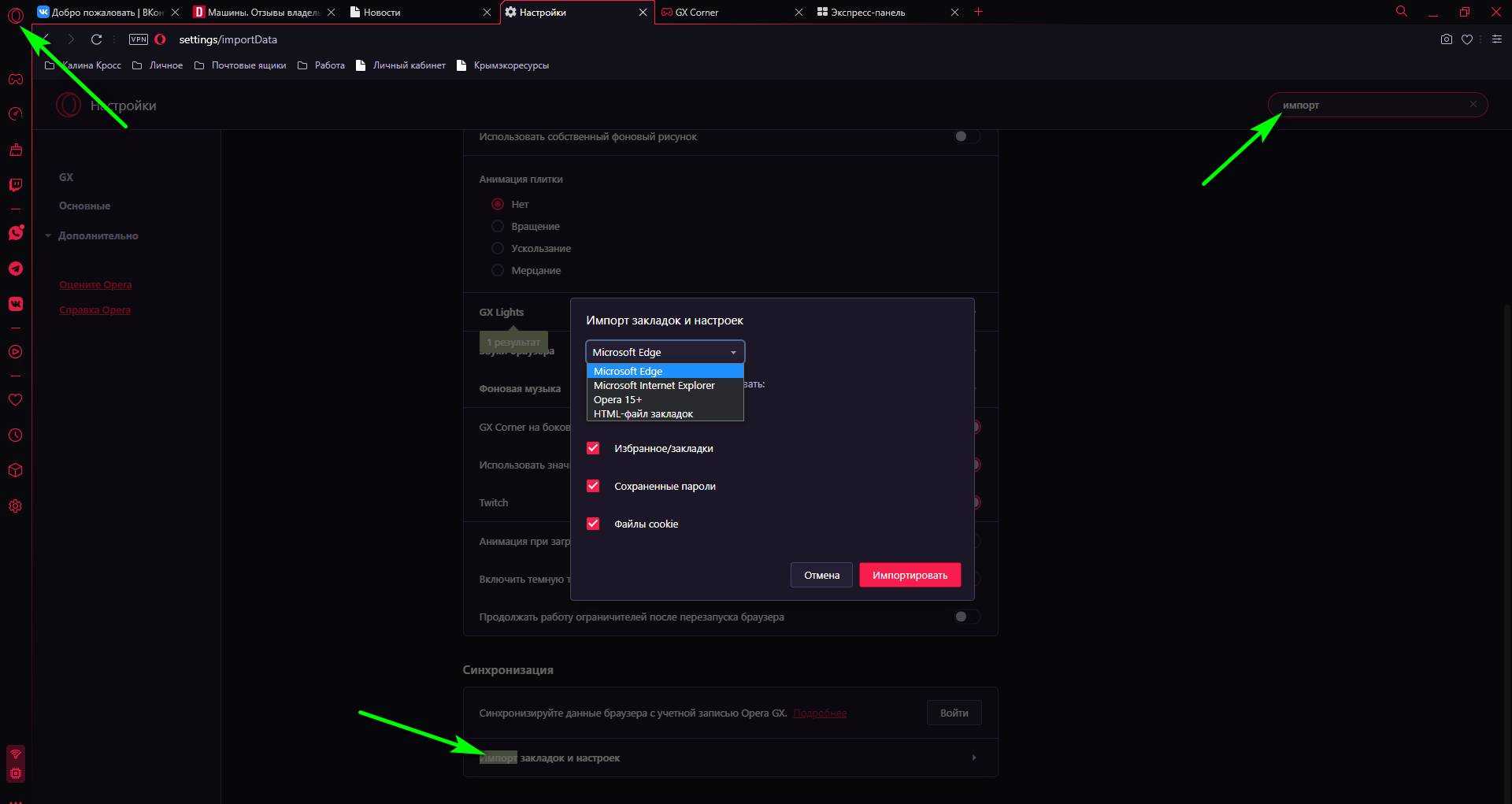Choose Microsoft Internet Explorer from list
Viewport: 1512px width, 804px height.
click(665, 385)
